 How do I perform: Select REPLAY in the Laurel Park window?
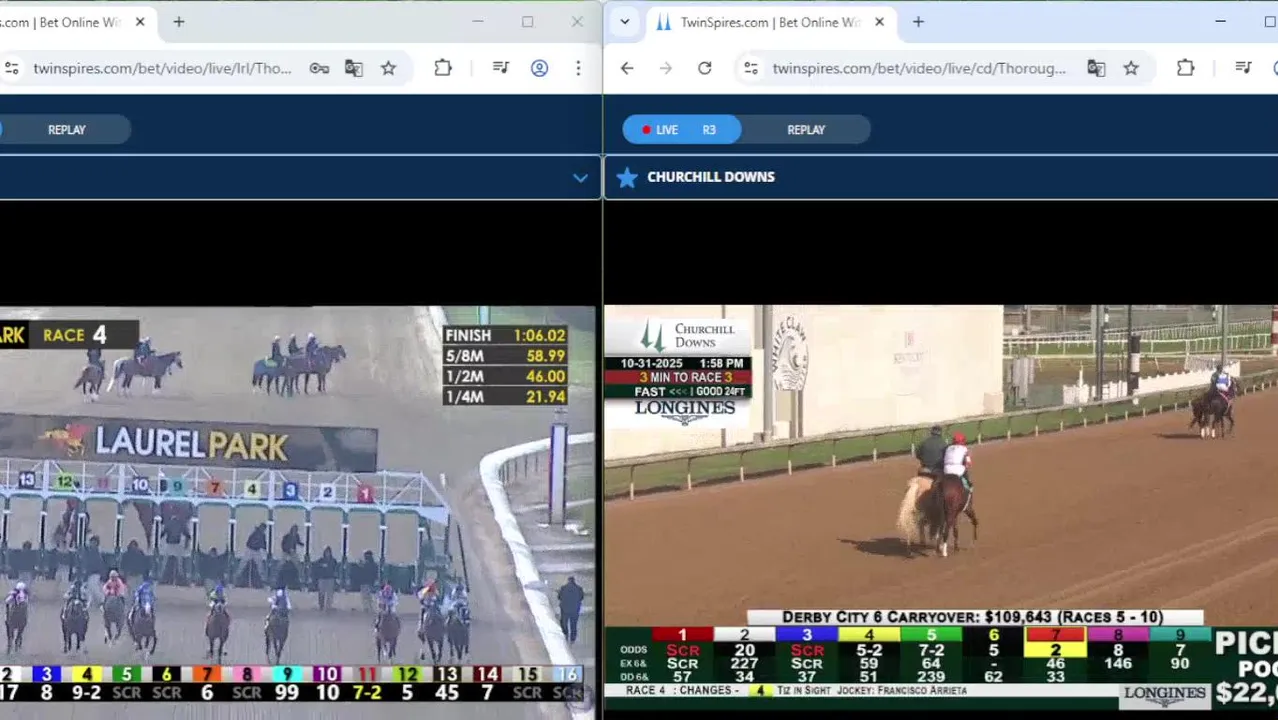click(67, 129)
